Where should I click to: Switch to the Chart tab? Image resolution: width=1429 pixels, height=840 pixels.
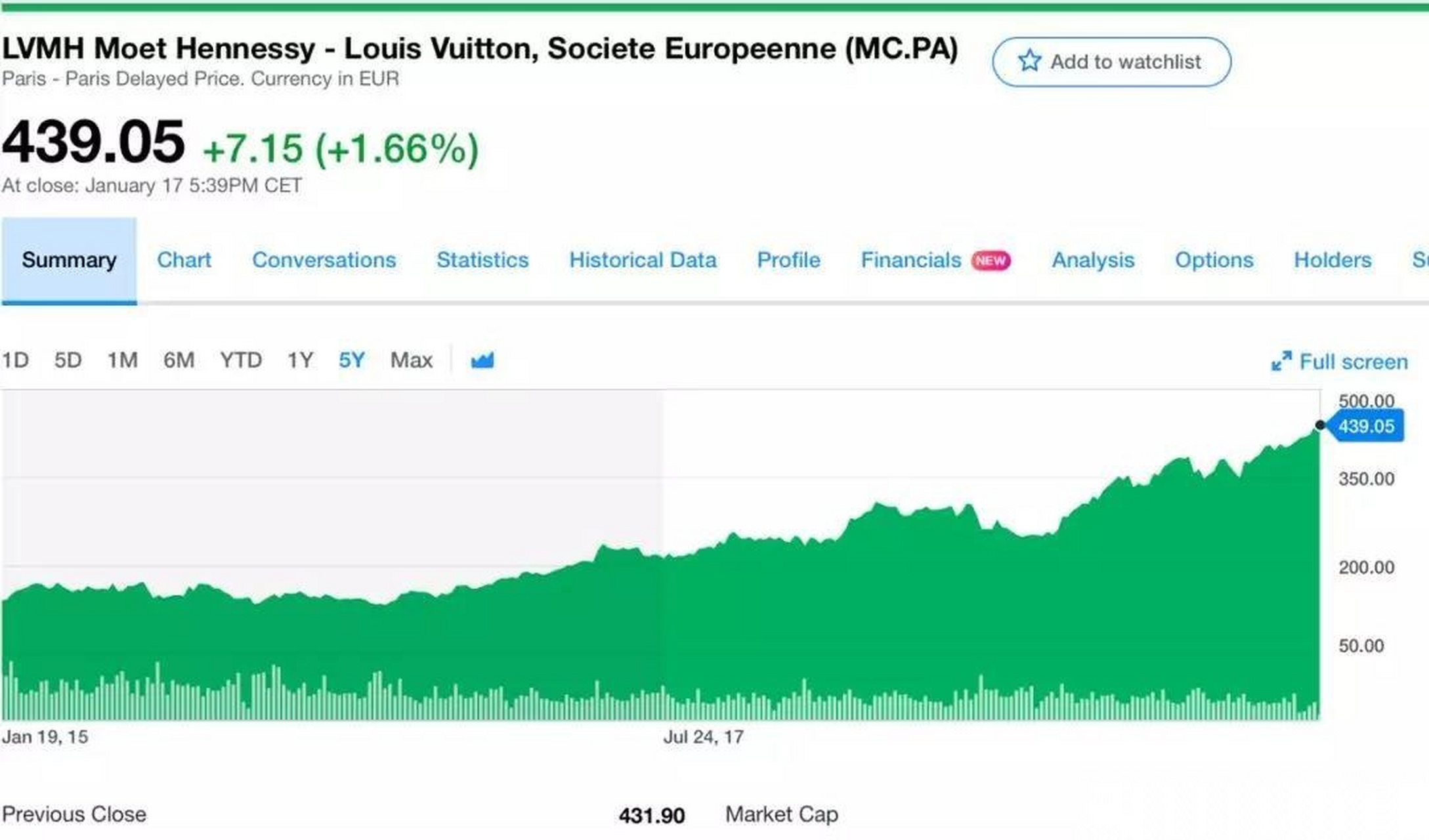184,260
